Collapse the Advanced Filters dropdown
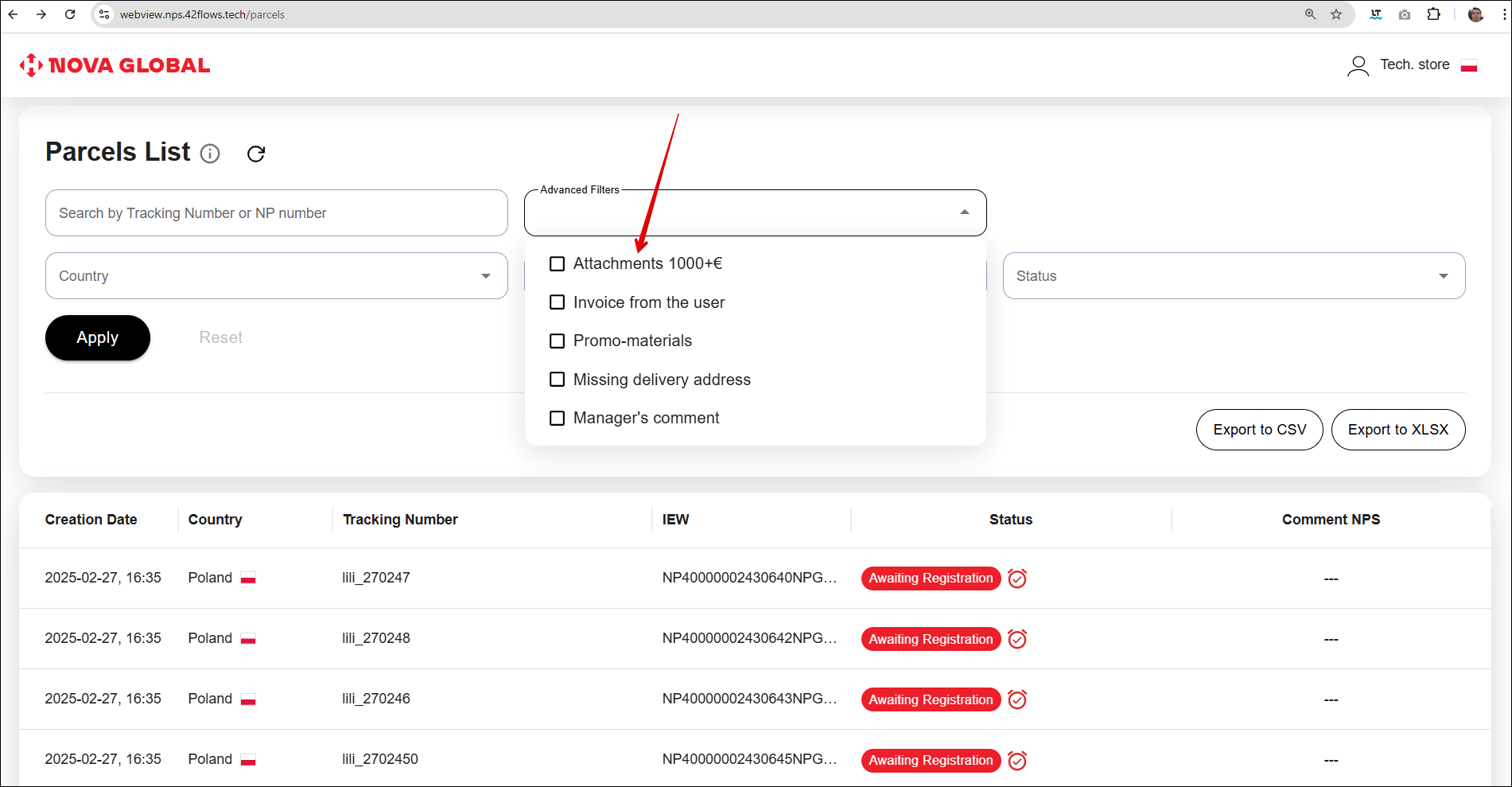Viewport: 1512px width, 787px height. 964,212
